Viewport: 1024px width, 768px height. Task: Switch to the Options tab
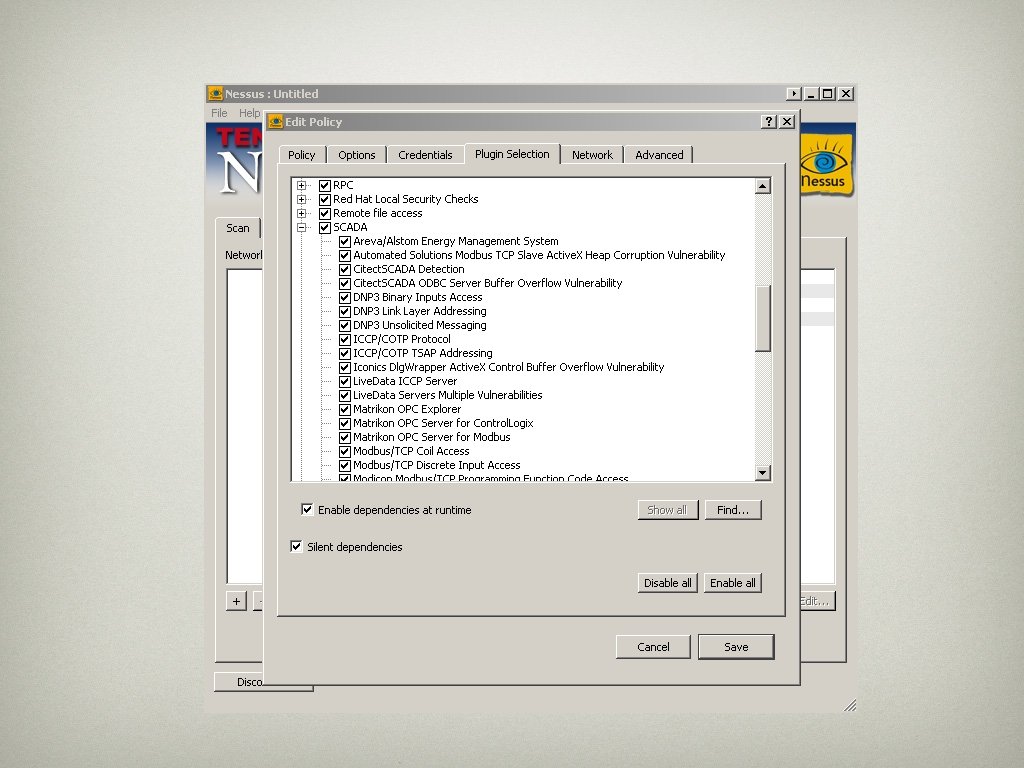point(357,155)
